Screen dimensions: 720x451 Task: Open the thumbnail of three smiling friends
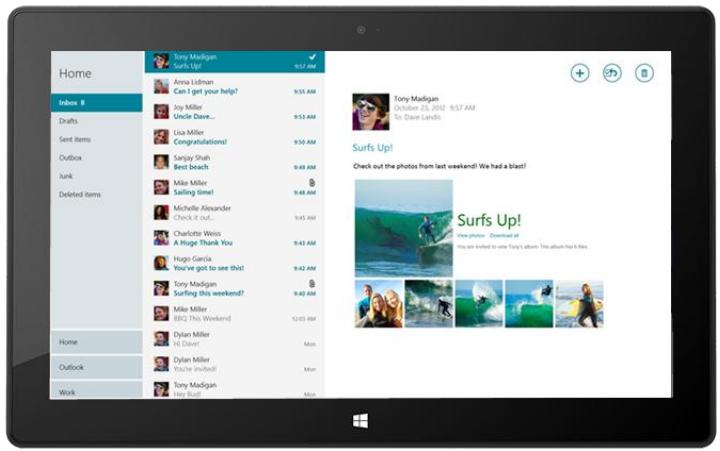(x=379, y=304)
